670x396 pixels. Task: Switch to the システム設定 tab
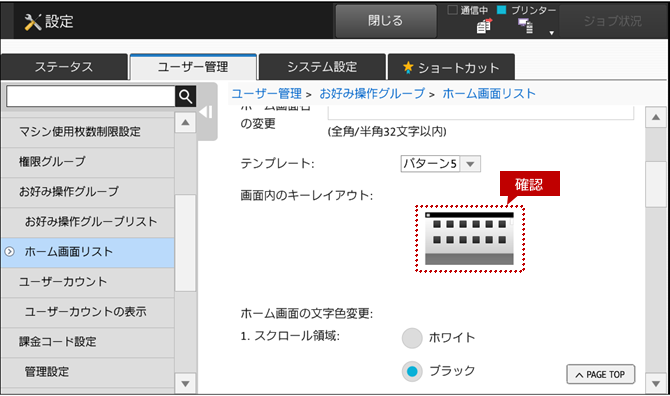(322, 67)
